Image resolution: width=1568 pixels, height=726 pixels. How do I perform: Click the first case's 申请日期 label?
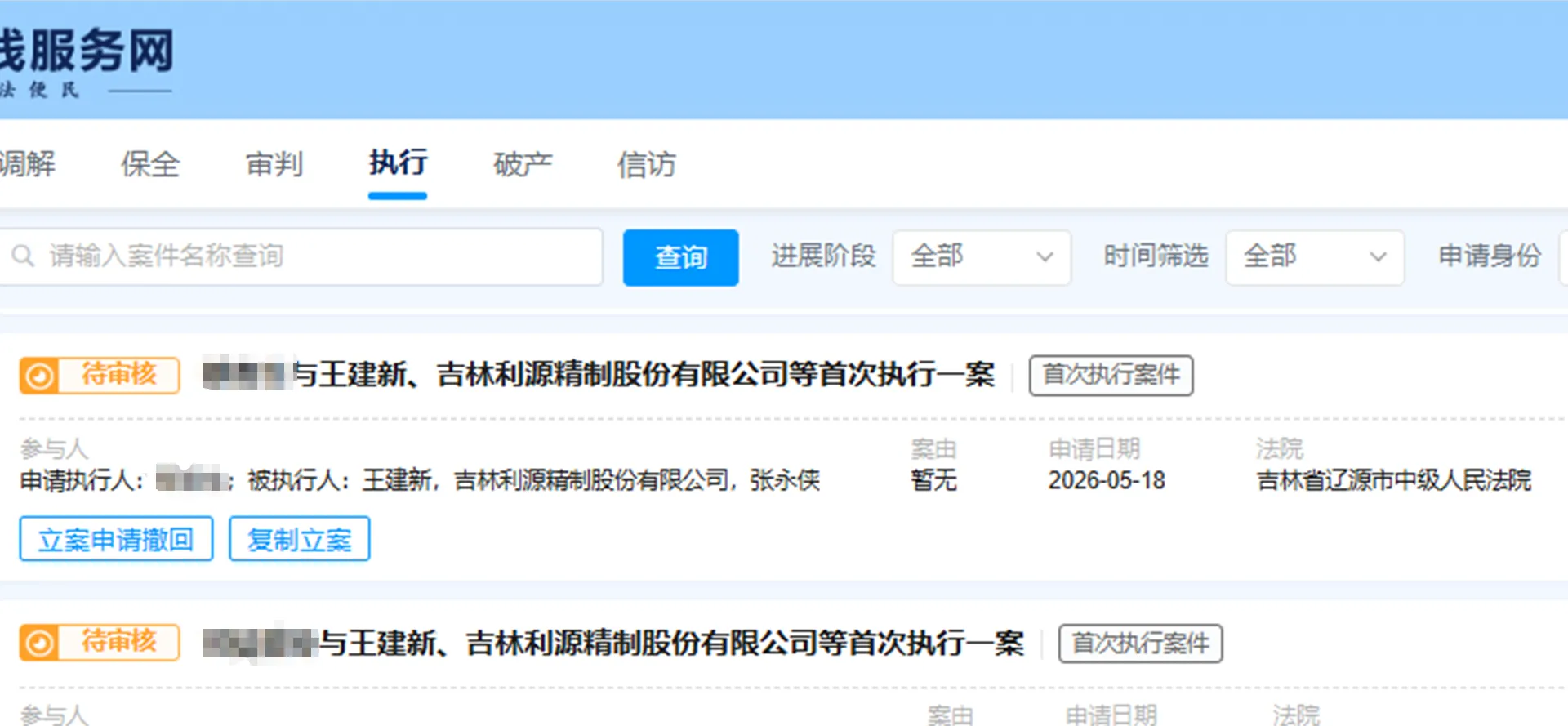point(1094,448)
